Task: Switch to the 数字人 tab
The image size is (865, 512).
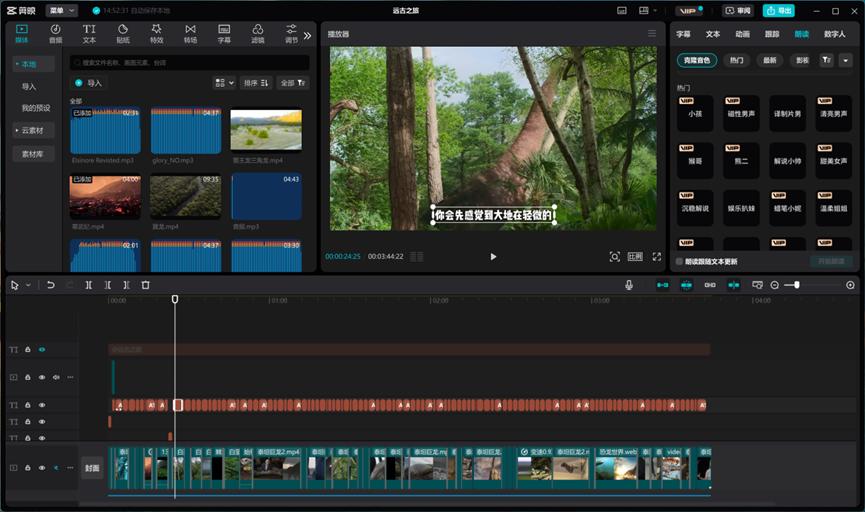Action: point(834,34)
